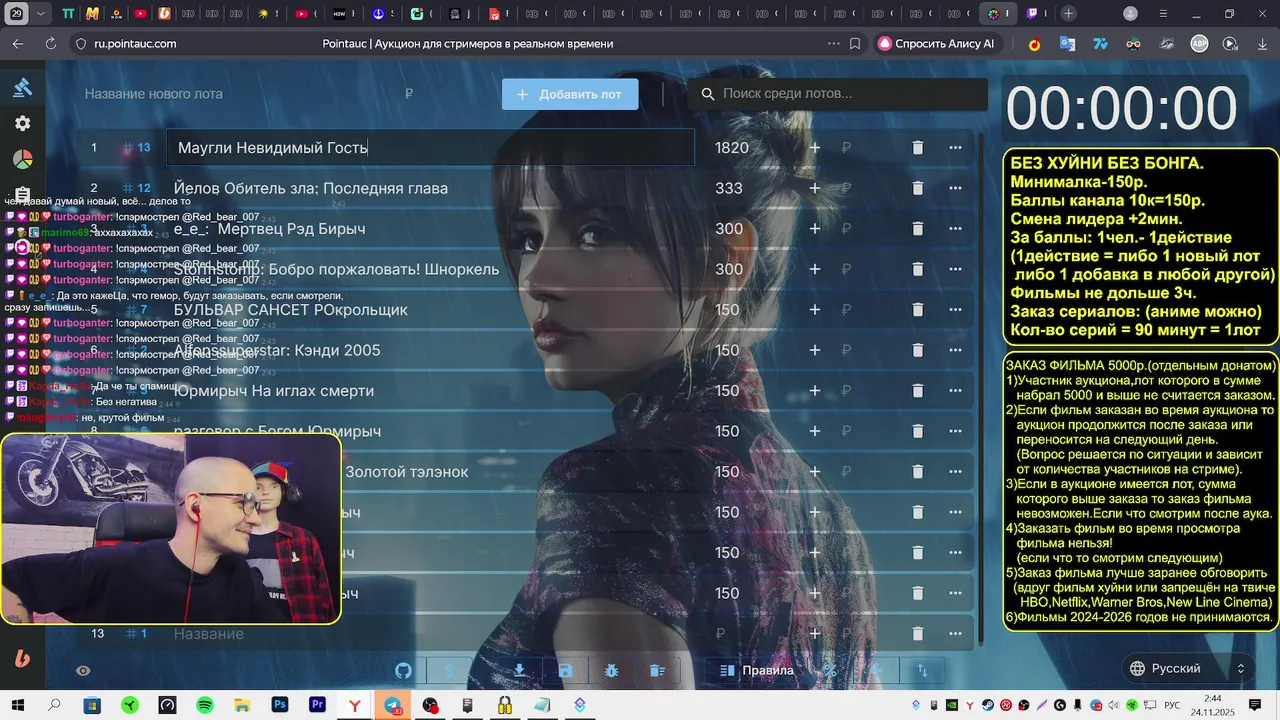Click the browser back arrow
Screen dimensions: 1280x720
[18, 44]
